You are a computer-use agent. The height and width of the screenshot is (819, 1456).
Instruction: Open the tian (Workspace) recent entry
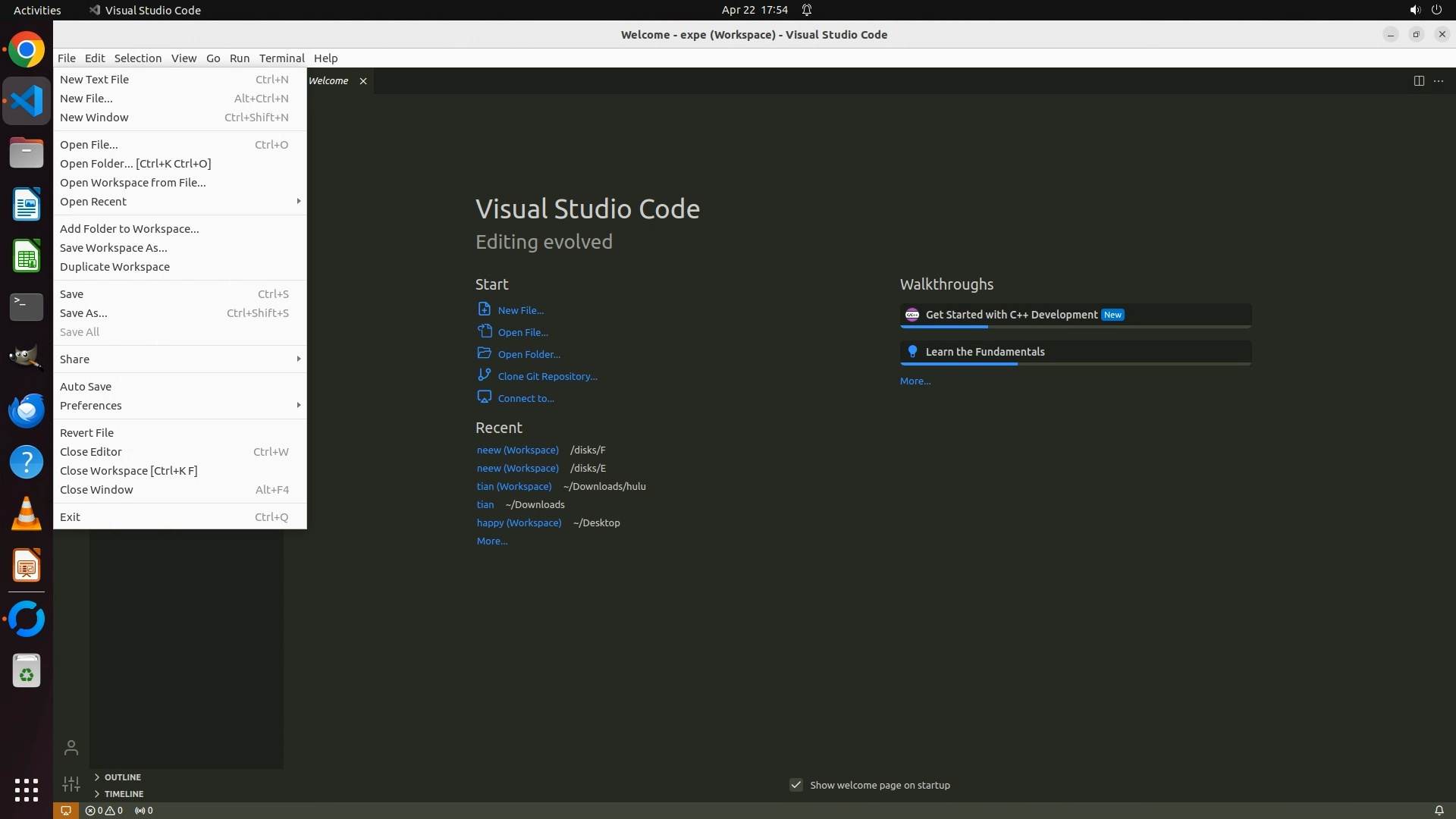pos(514,487)
